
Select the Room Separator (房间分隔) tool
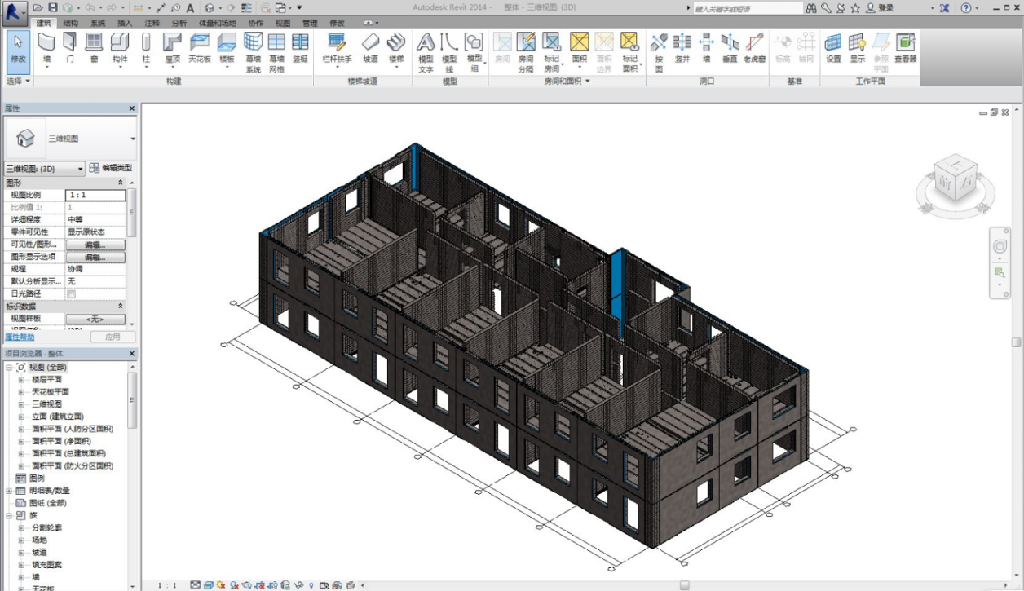[526, 52]
